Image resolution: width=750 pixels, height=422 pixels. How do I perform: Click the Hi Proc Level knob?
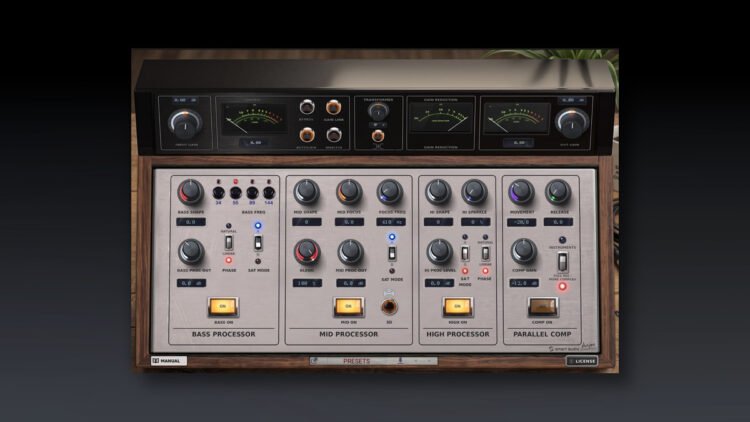click(x=439, y=252)
